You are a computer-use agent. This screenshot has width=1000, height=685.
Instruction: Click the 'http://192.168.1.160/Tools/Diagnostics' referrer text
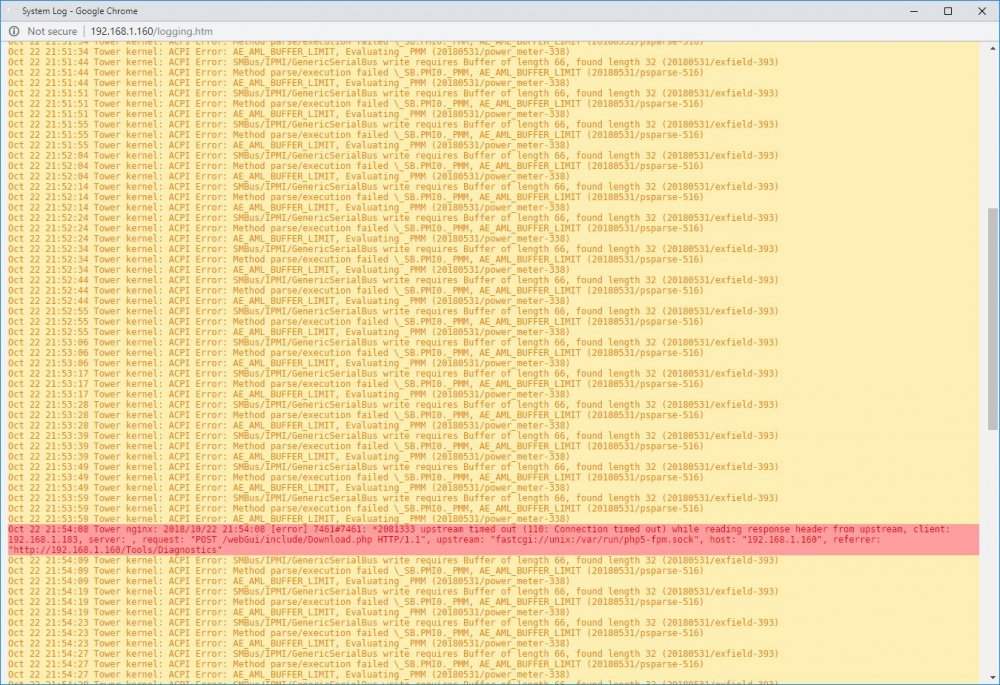[x=115, y=550]
